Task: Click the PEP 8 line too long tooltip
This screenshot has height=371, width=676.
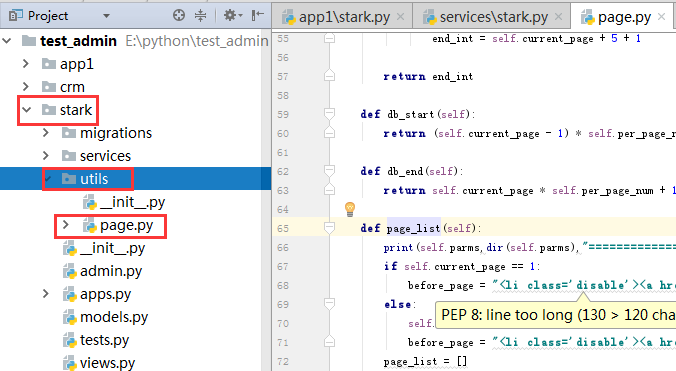Action: pos(556,315)
